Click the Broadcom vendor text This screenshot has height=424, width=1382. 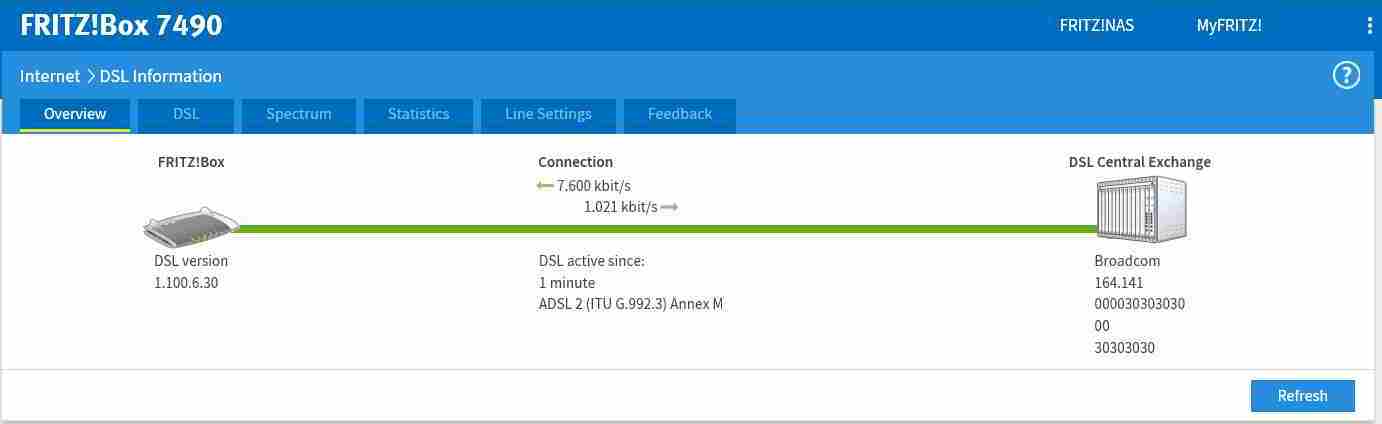click(x=1127, y=261)
